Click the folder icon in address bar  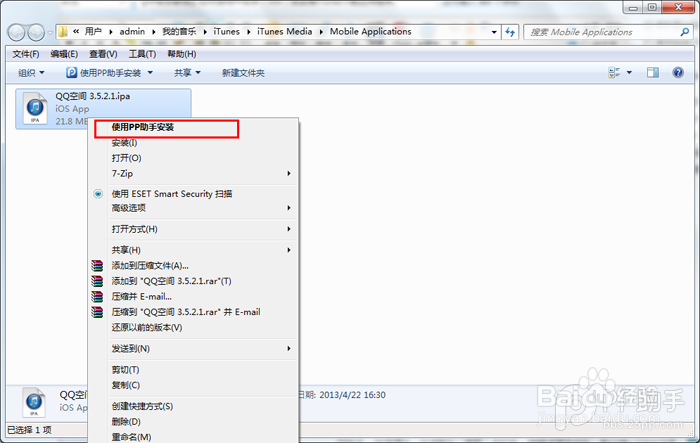coord(63,32)
